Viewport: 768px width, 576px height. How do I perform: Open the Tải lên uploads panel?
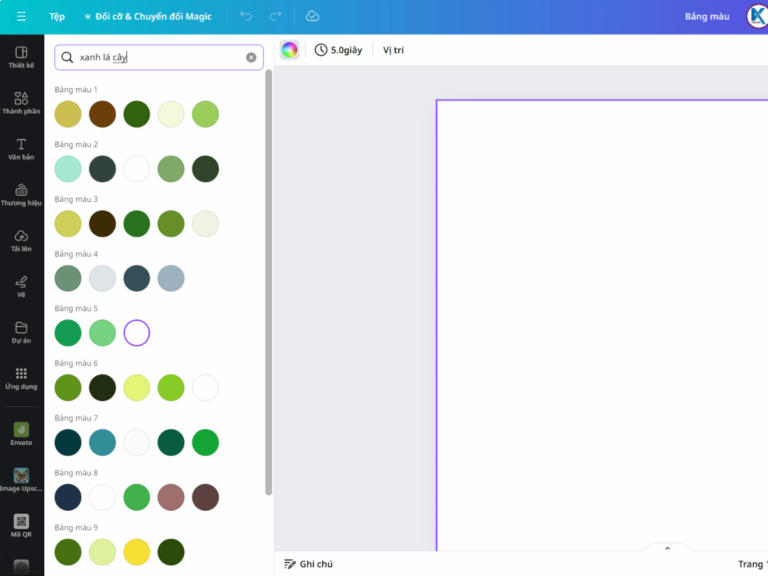[21, 240]
